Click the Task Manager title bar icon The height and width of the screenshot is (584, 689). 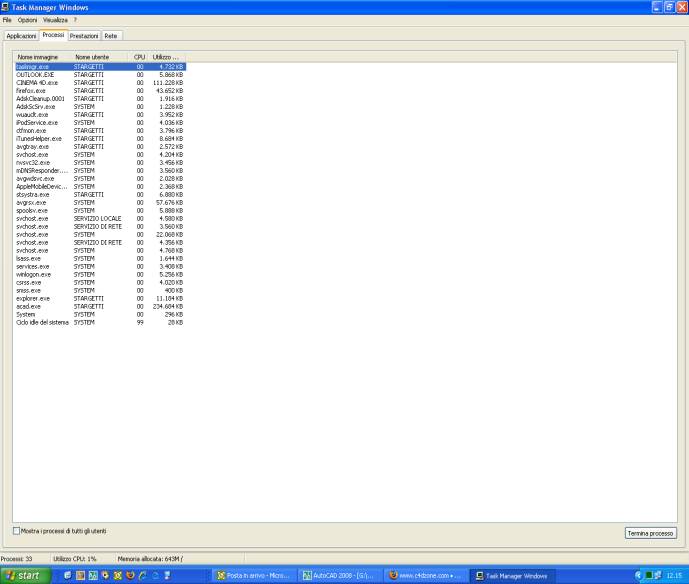pos(5,7)
